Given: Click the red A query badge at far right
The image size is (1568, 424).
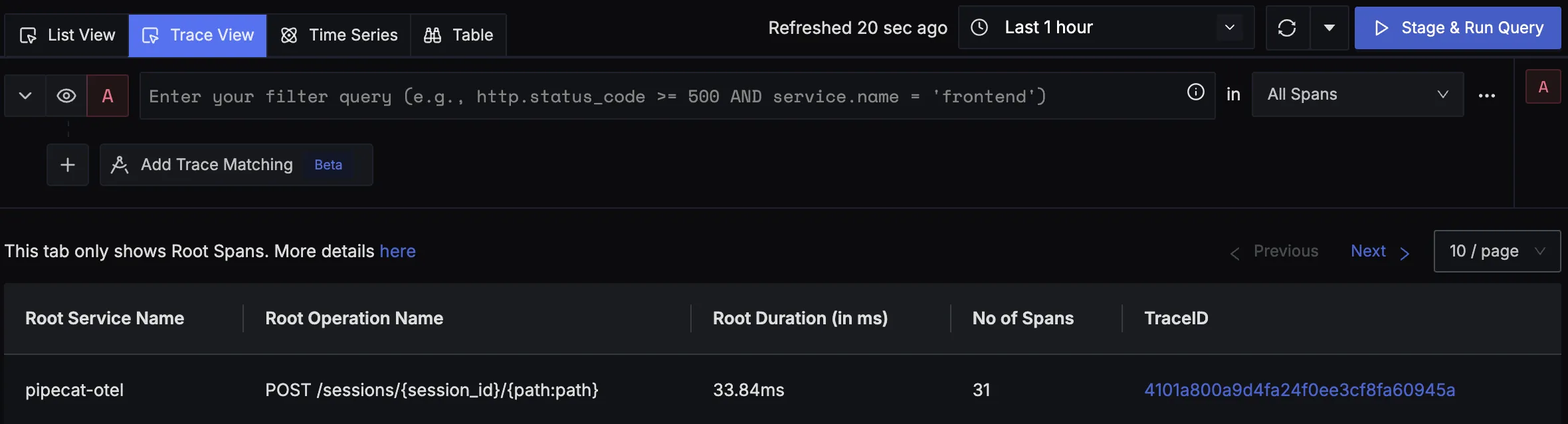Looking at the screenshot, I should point(1543,87).
